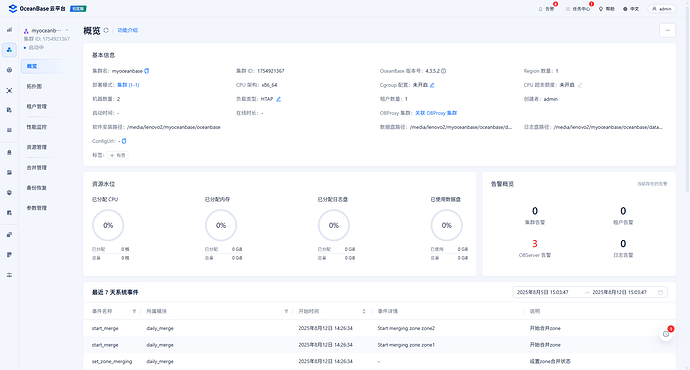Viewport: 690px width, 370px height.
Task: Open the 任务中心 task center
Action: tap(578, 9)
